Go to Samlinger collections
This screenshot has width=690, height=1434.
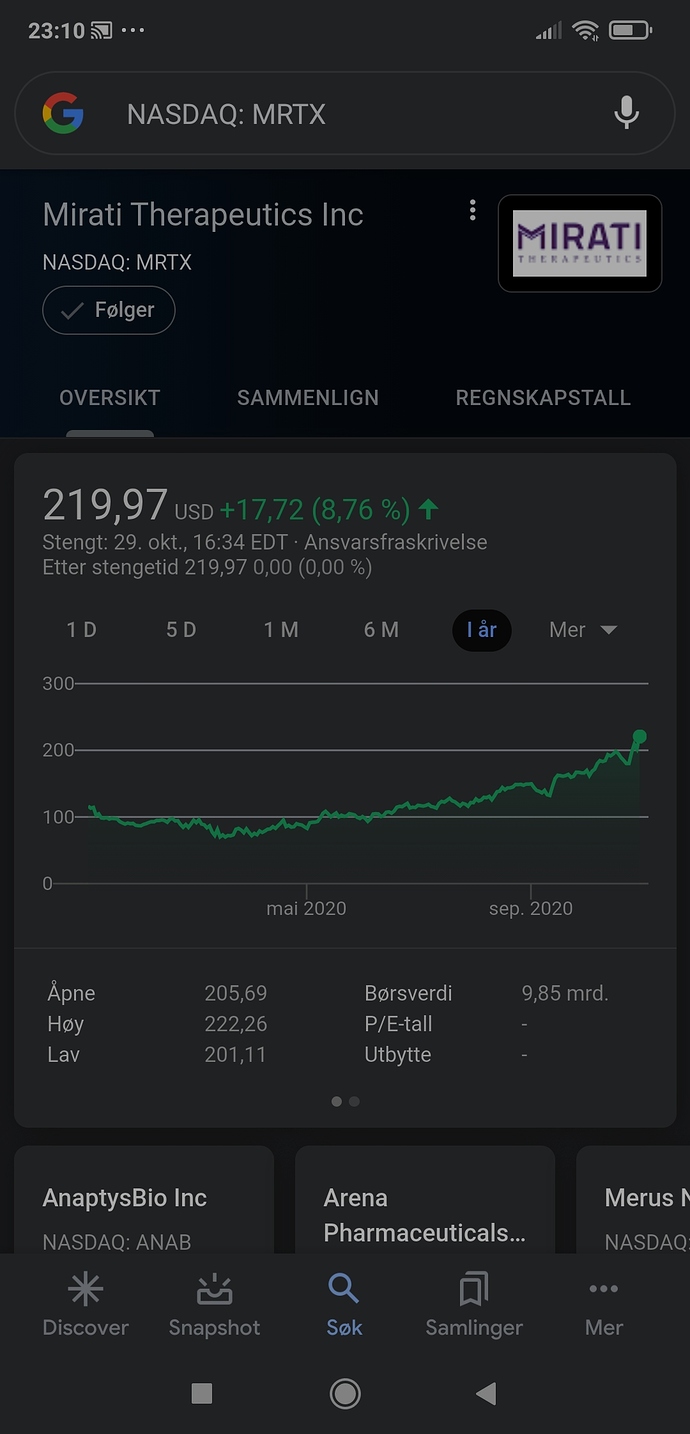474,1308
